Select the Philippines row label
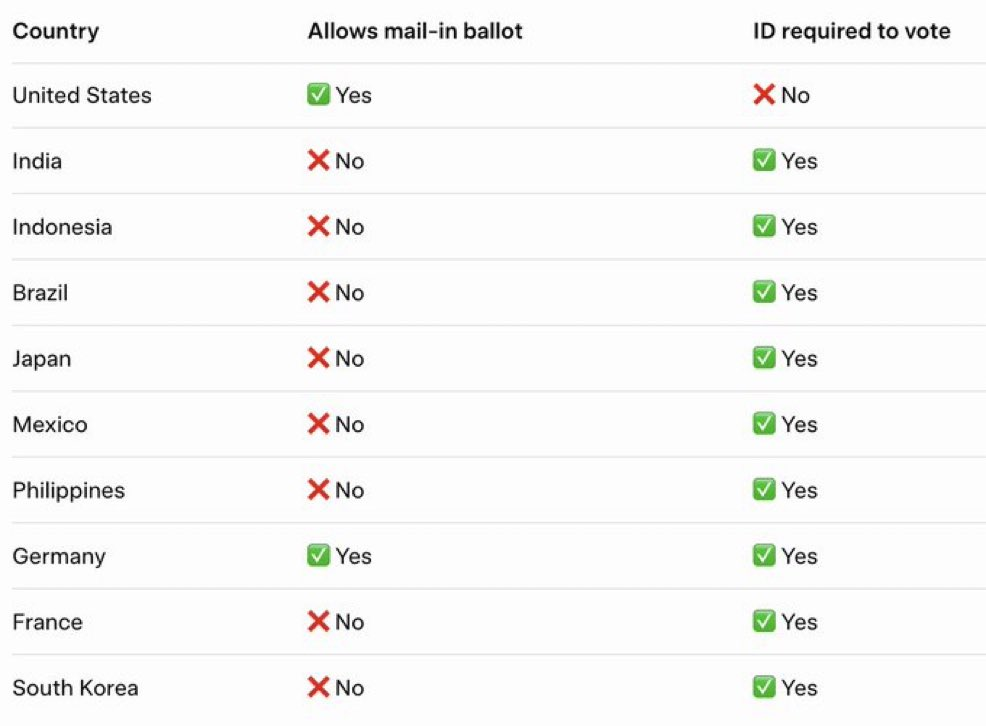986x726 pixels. (x=69, y=490)
